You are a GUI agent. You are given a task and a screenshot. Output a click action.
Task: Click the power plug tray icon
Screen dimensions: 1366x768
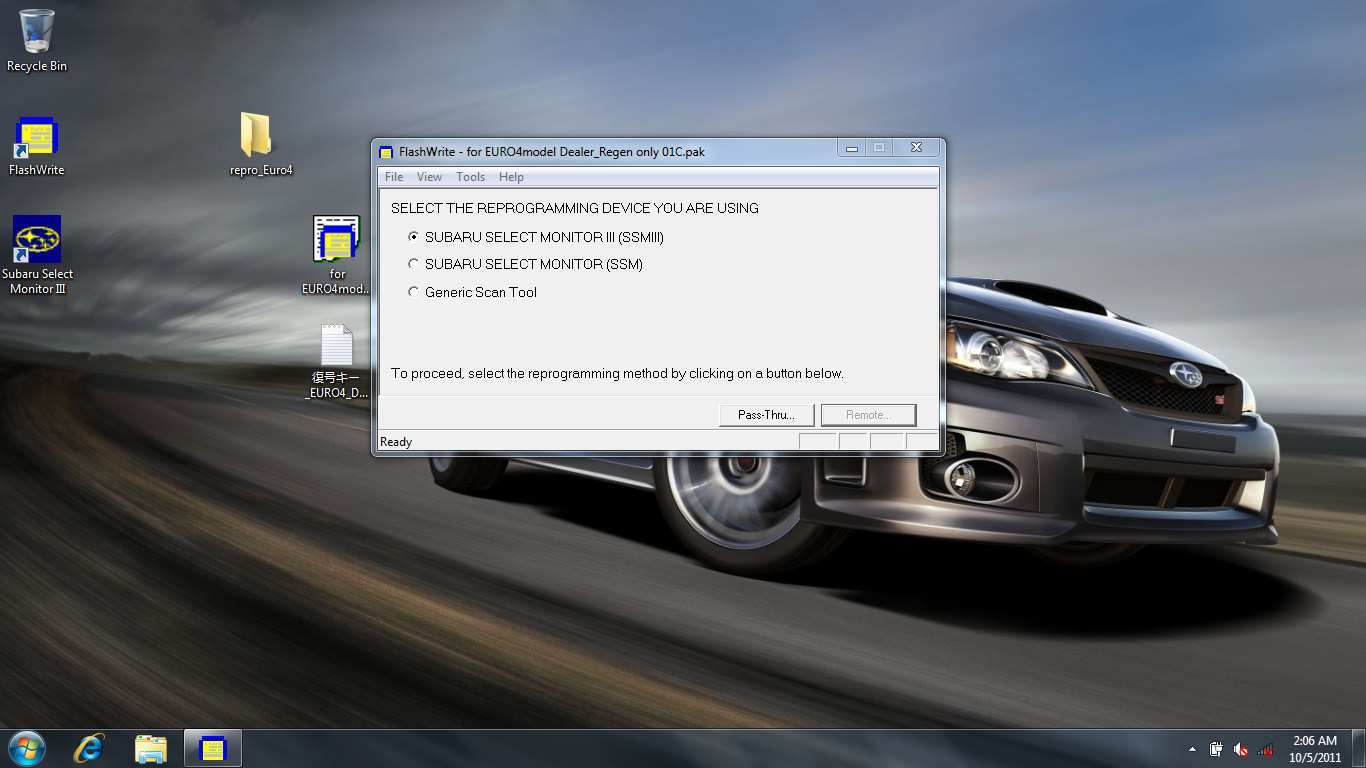(x=1217, y=749)
